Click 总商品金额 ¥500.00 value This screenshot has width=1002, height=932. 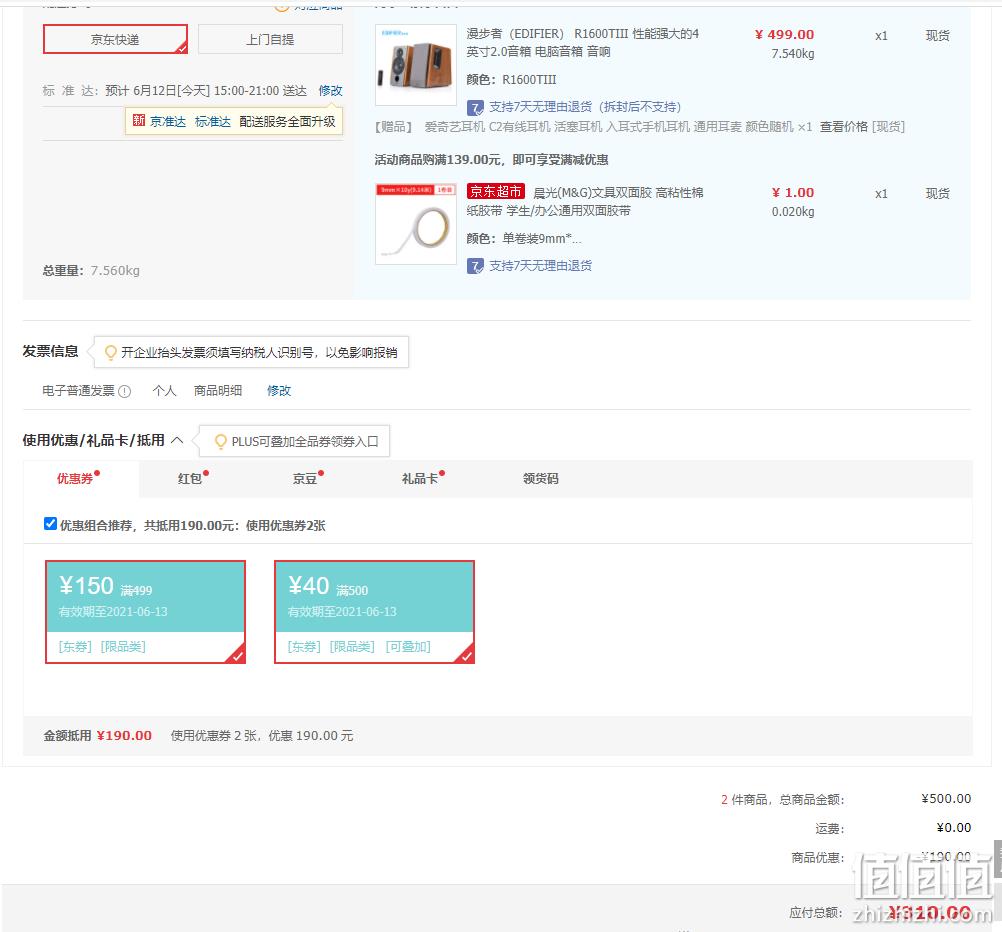pos(946,798)
